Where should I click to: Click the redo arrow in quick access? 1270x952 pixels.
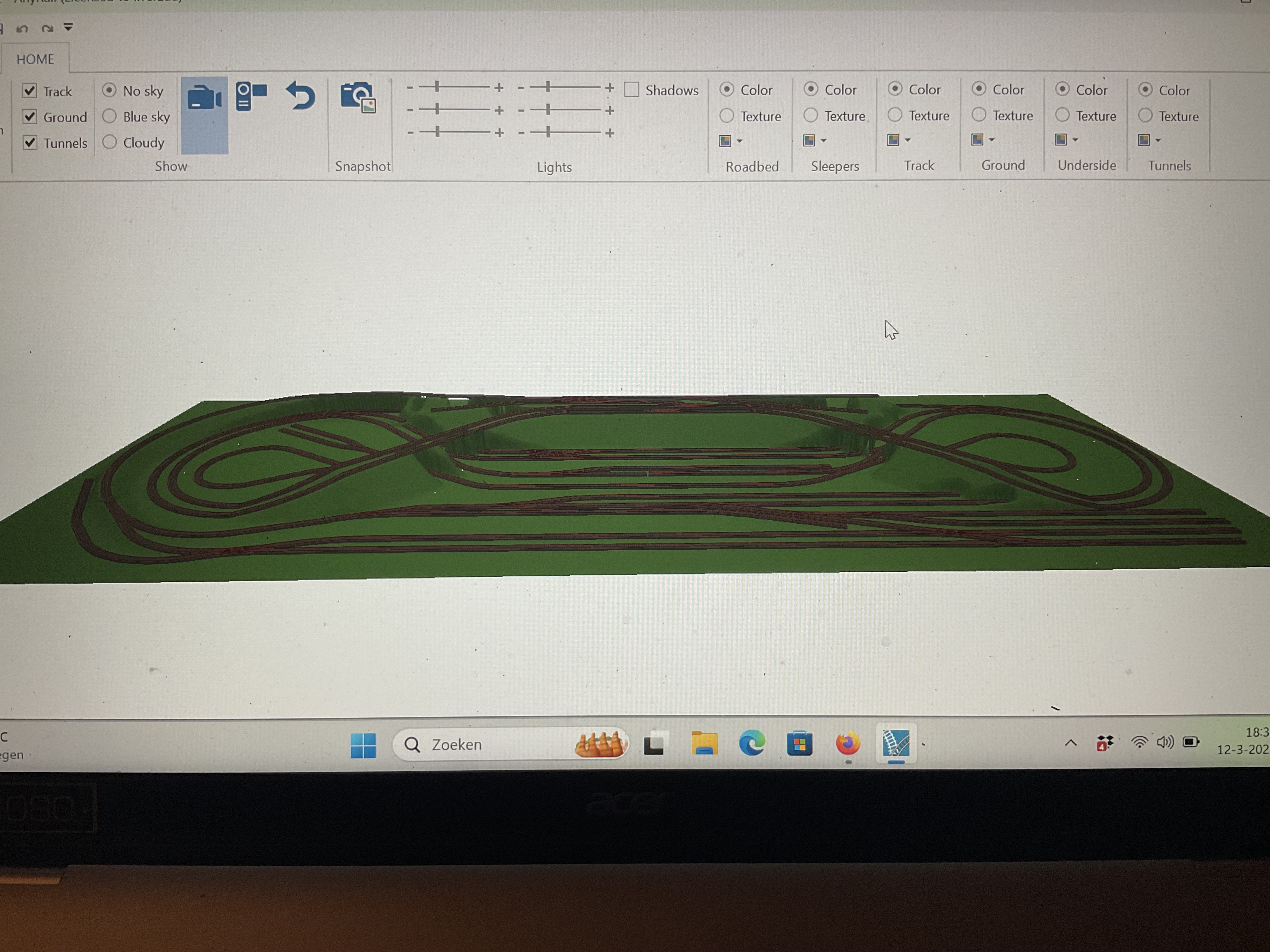point(47,28)
